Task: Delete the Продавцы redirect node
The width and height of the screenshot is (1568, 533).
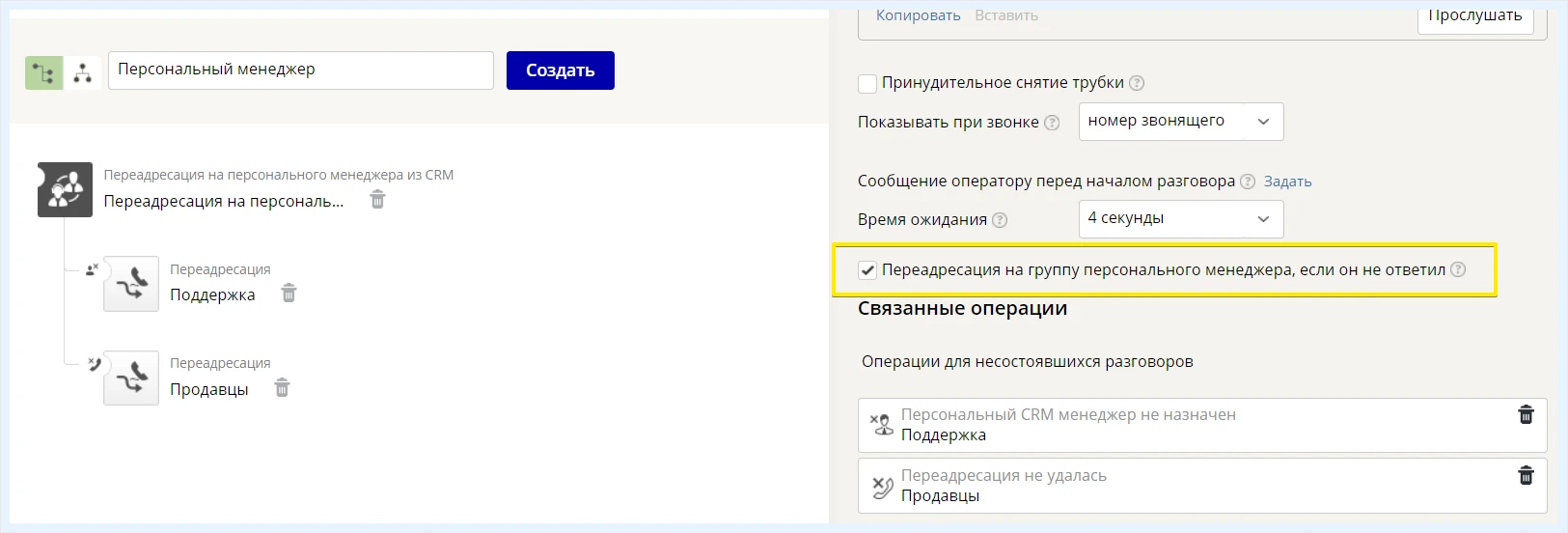Action: 282,387
